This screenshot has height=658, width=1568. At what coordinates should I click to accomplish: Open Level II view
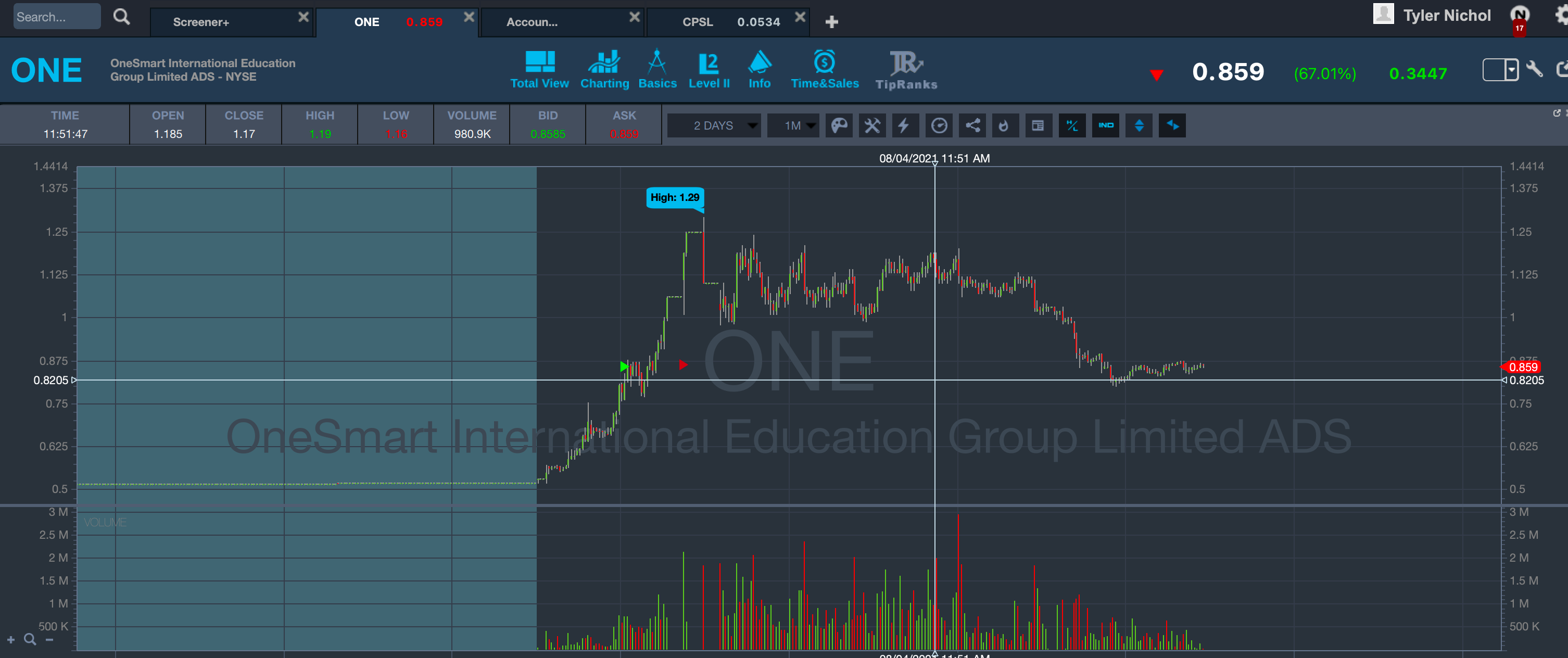(x=709, y=71)
